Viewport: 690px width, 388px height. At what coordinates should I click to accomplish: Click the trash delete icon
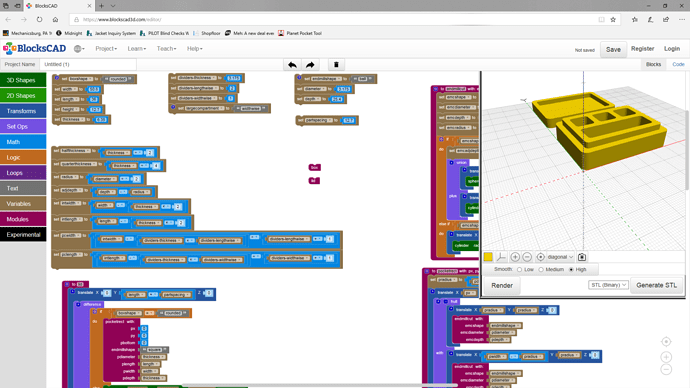pos(336,65)
